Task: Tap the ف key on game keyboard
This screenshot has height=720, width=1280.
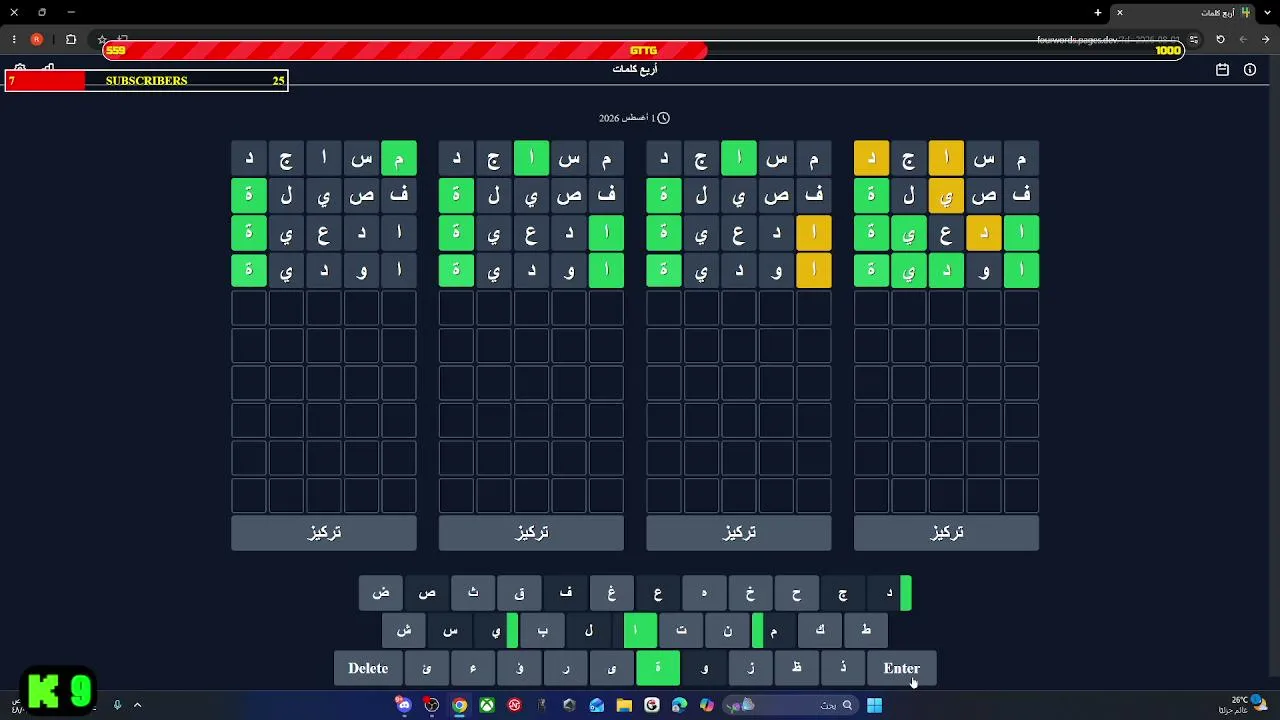Action: pos(566,593)
